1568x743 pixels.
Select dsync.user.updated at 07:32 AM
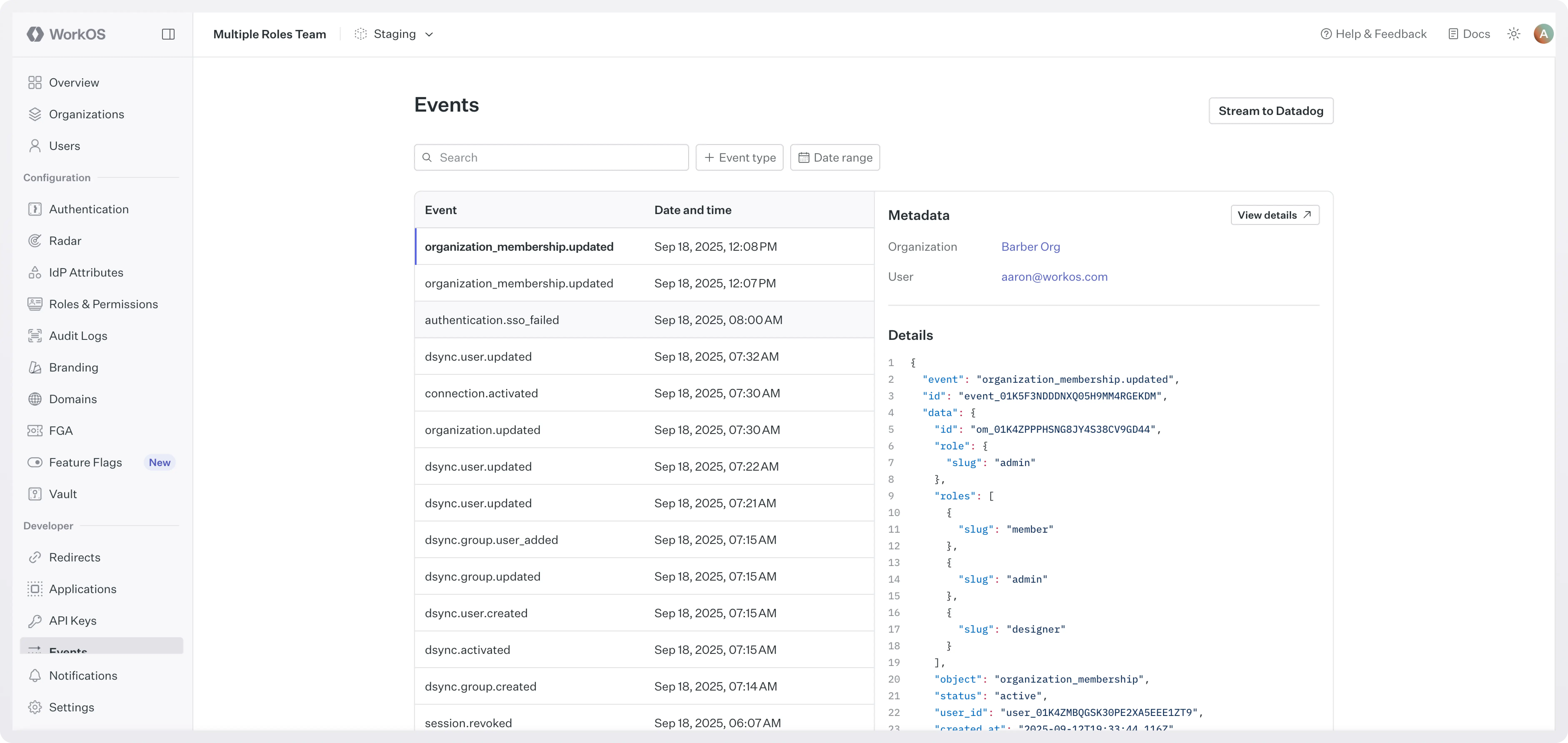pyautogui.click(x=645, y=357)
